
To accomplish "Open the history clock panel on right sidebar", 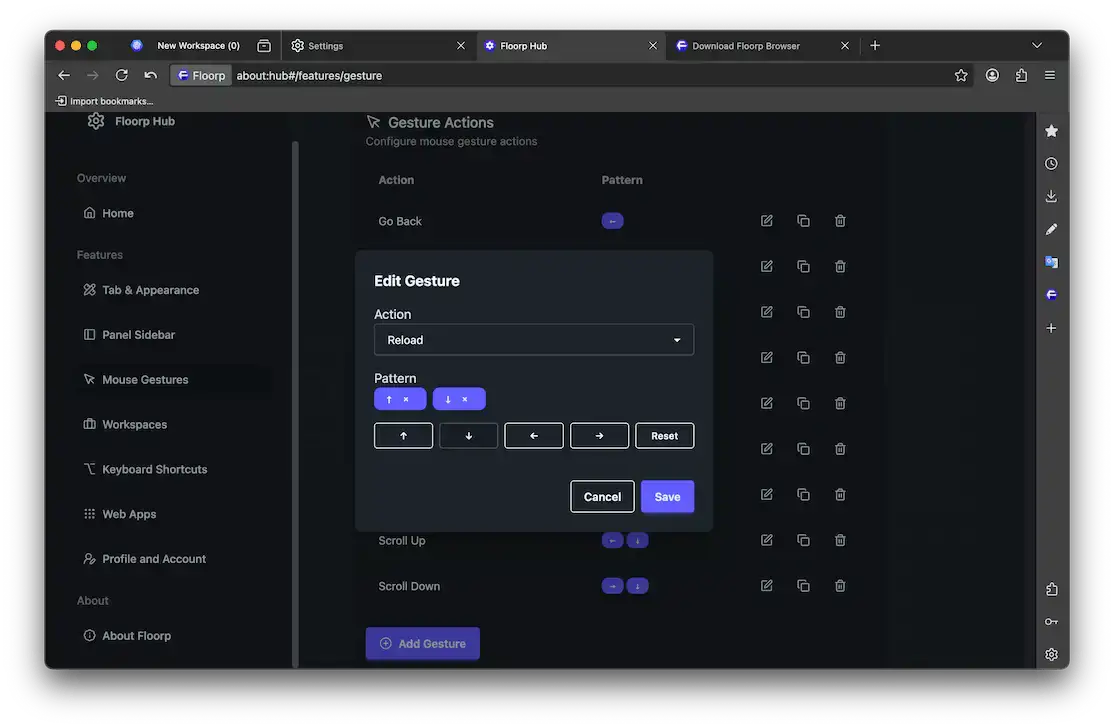I will pyautogui.click(x=1051, y=163).
